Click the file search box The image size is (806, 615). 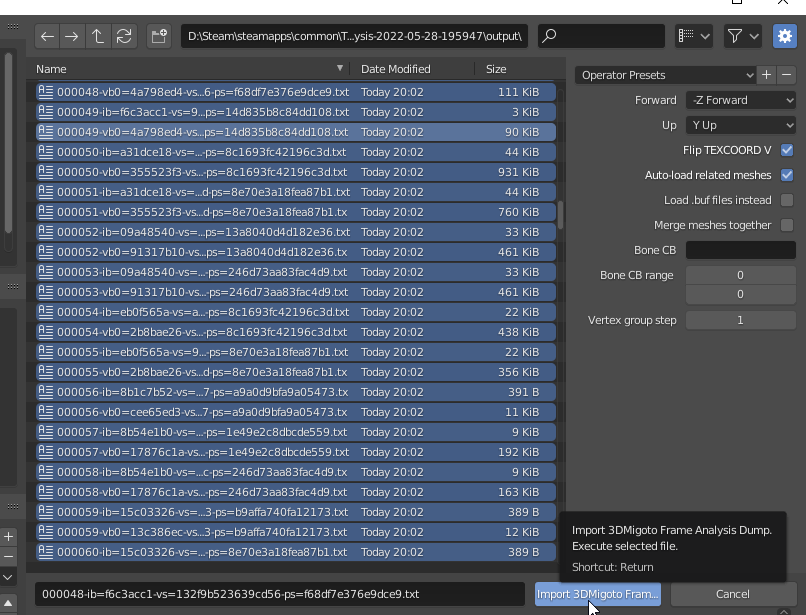point(601,36)
